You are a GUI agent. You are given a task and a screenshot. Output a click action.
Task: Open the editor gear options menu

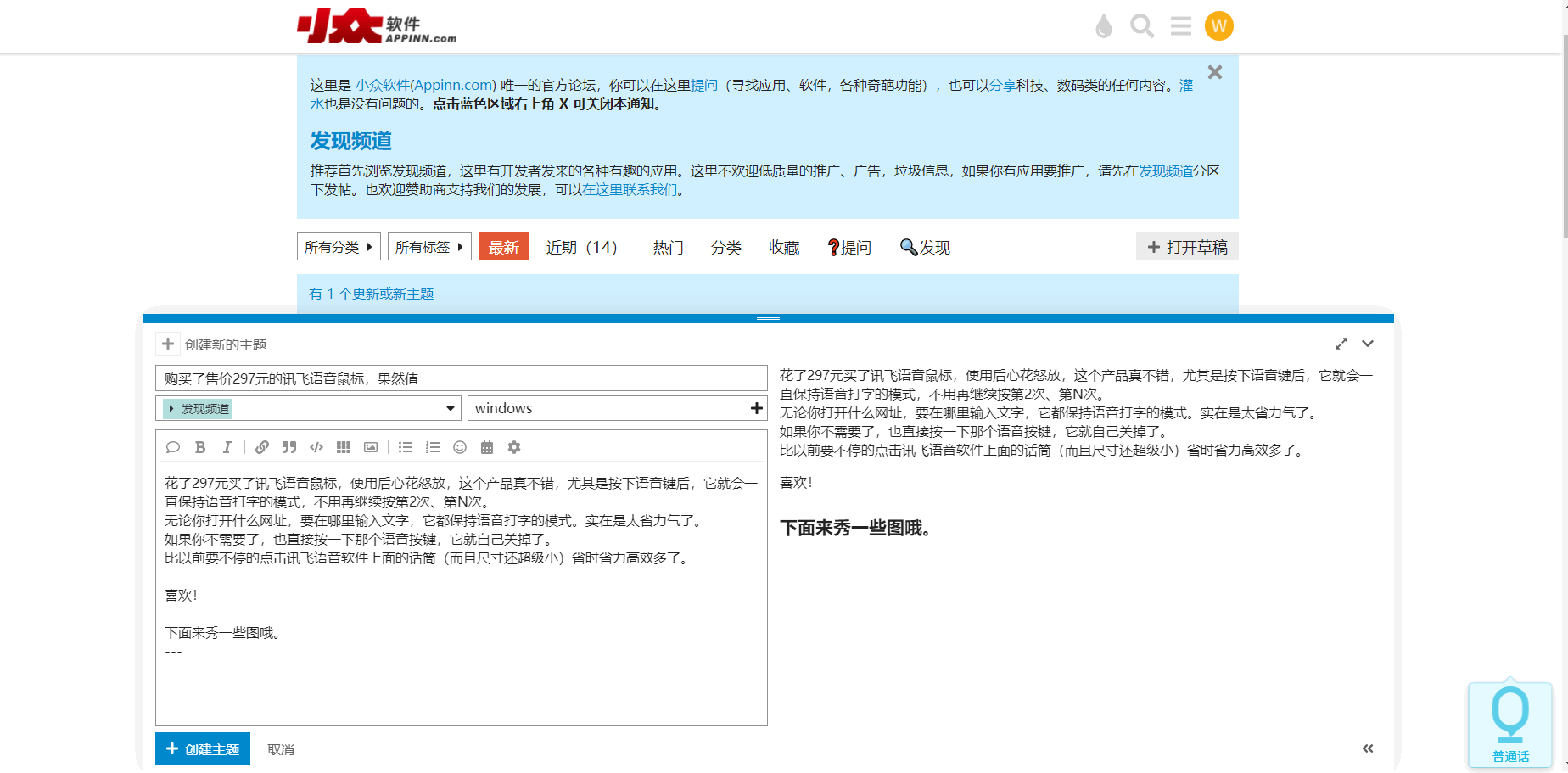tap(514, 447)
